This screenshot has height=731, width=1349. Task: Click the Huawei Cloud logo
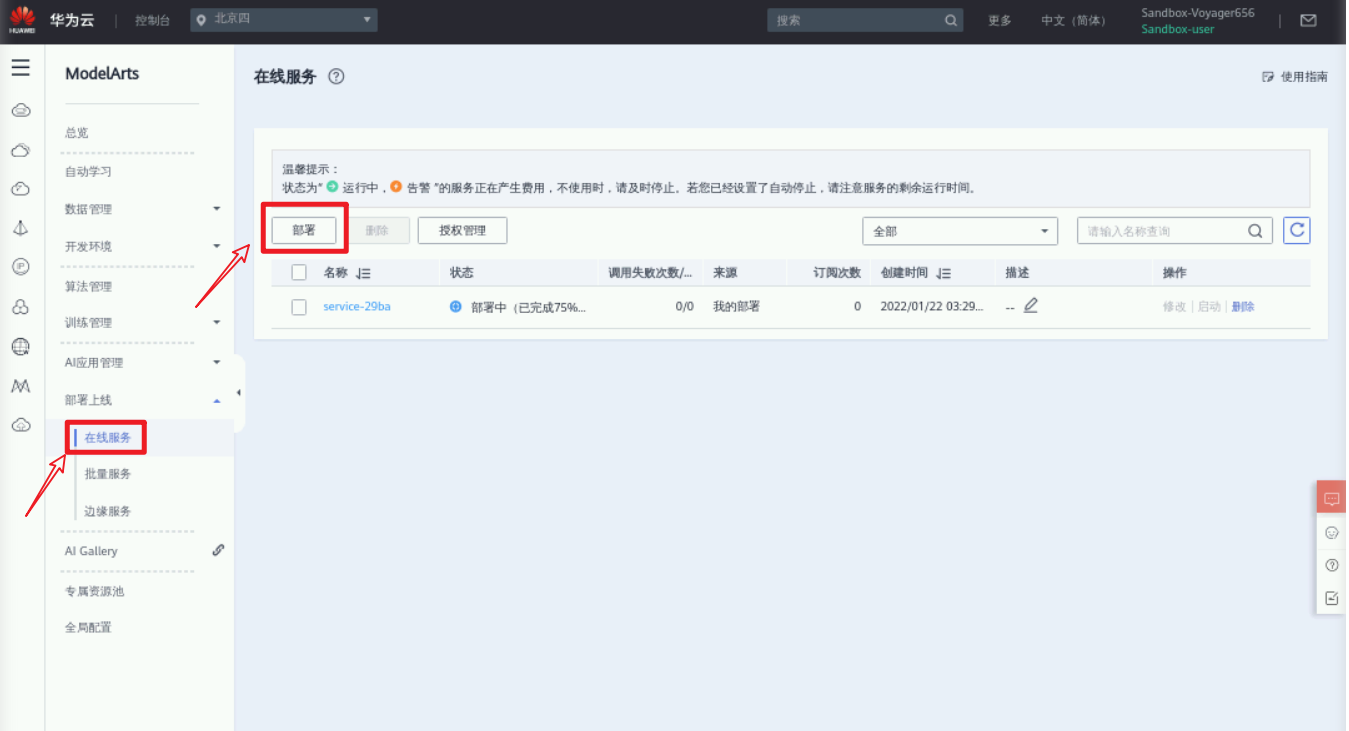pos(22,20)
